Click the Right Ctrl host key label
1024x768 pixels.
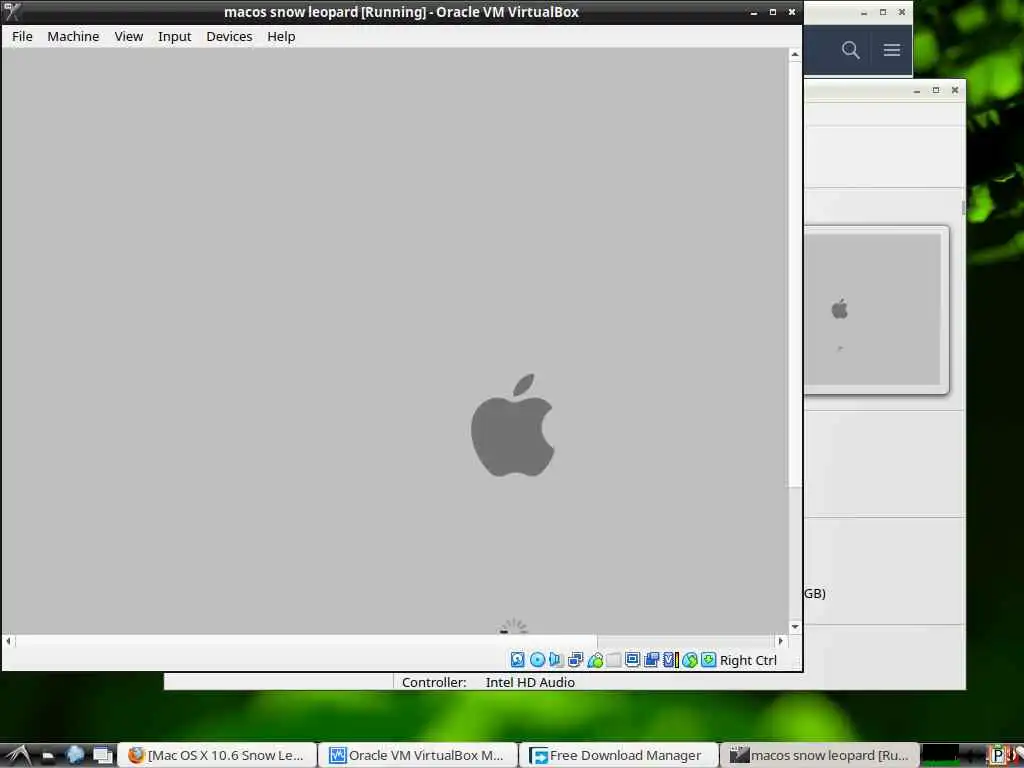748,660
